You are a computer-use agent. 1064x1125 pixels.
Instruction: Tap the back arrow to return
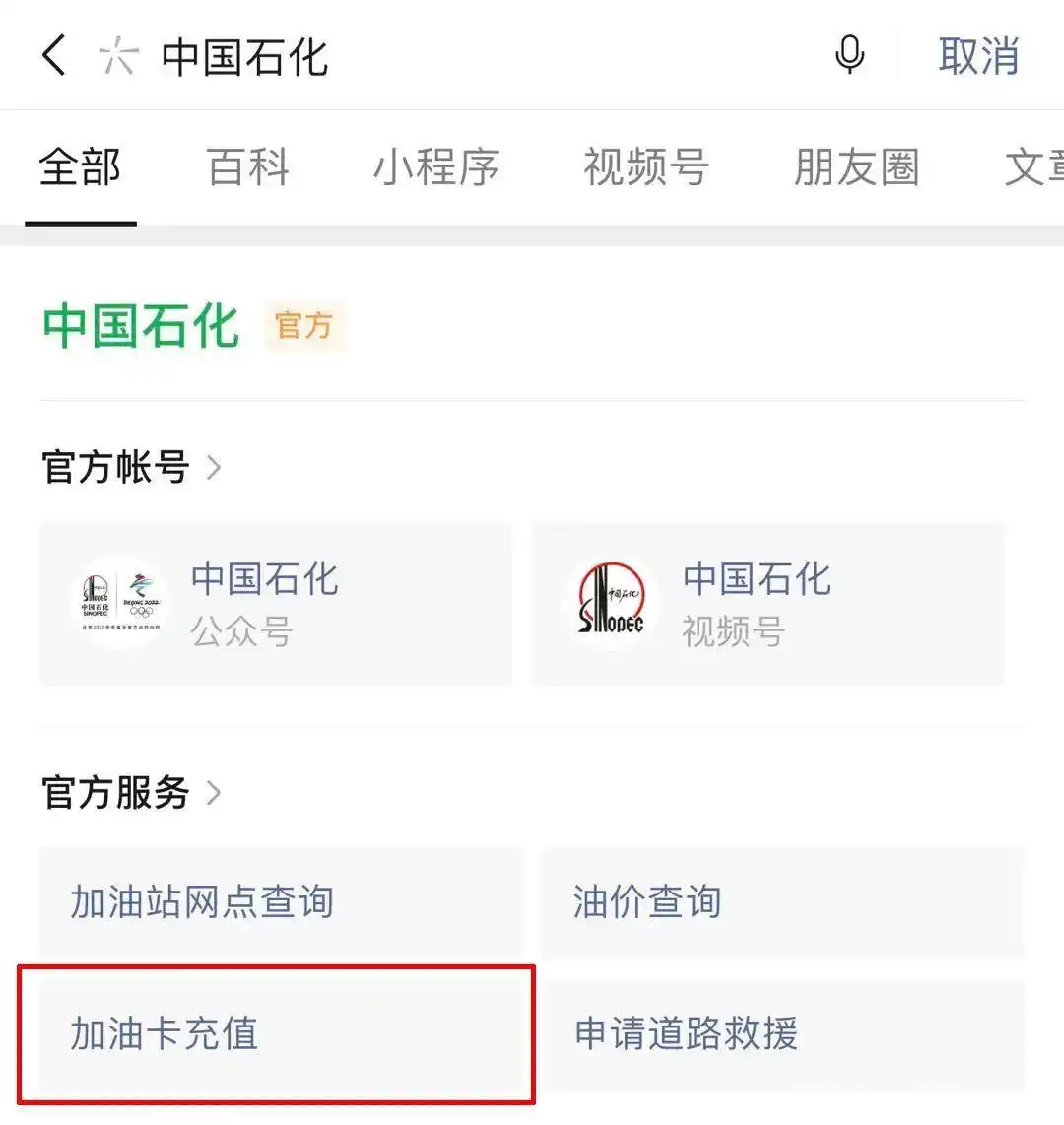point(54,56)
